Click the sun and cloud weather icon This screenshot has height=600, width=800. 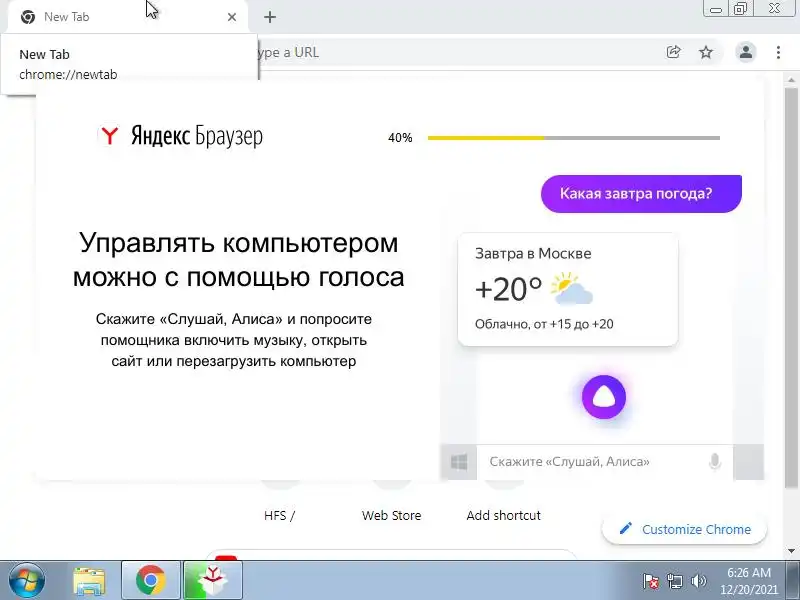pos(572,288)
